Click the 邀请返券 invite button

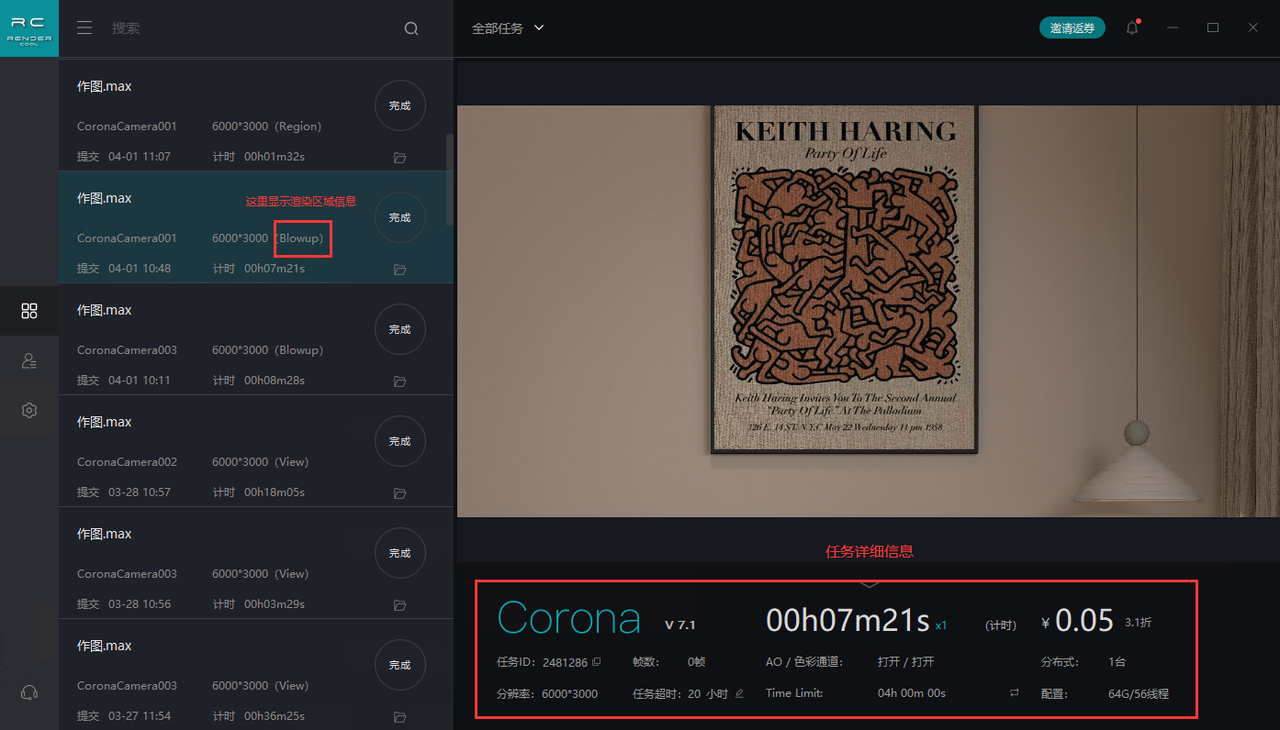pyautogui.click(x=1071, y=28)
